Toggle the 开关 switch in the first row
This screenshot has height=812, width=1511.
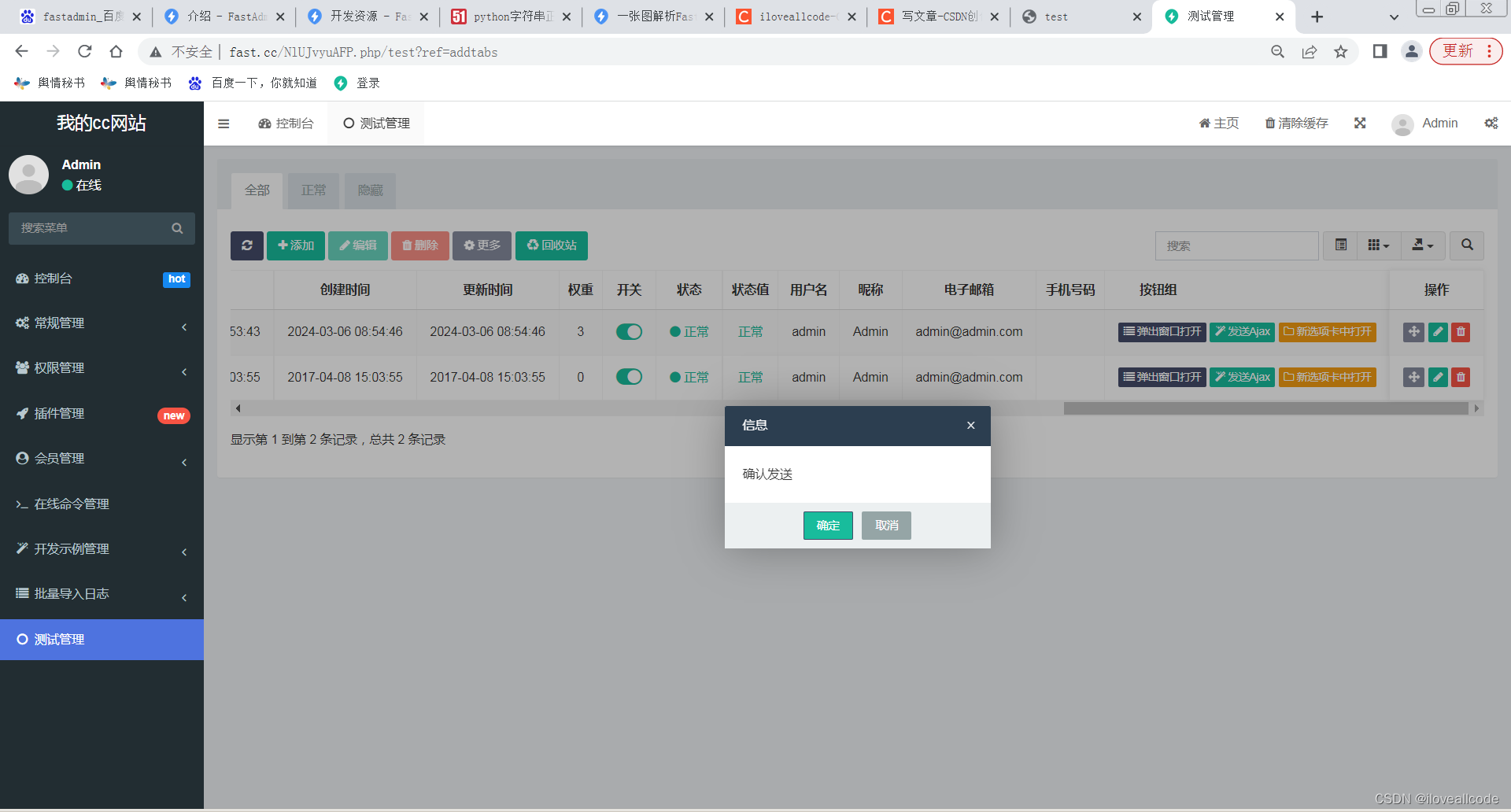click(629, 332)
